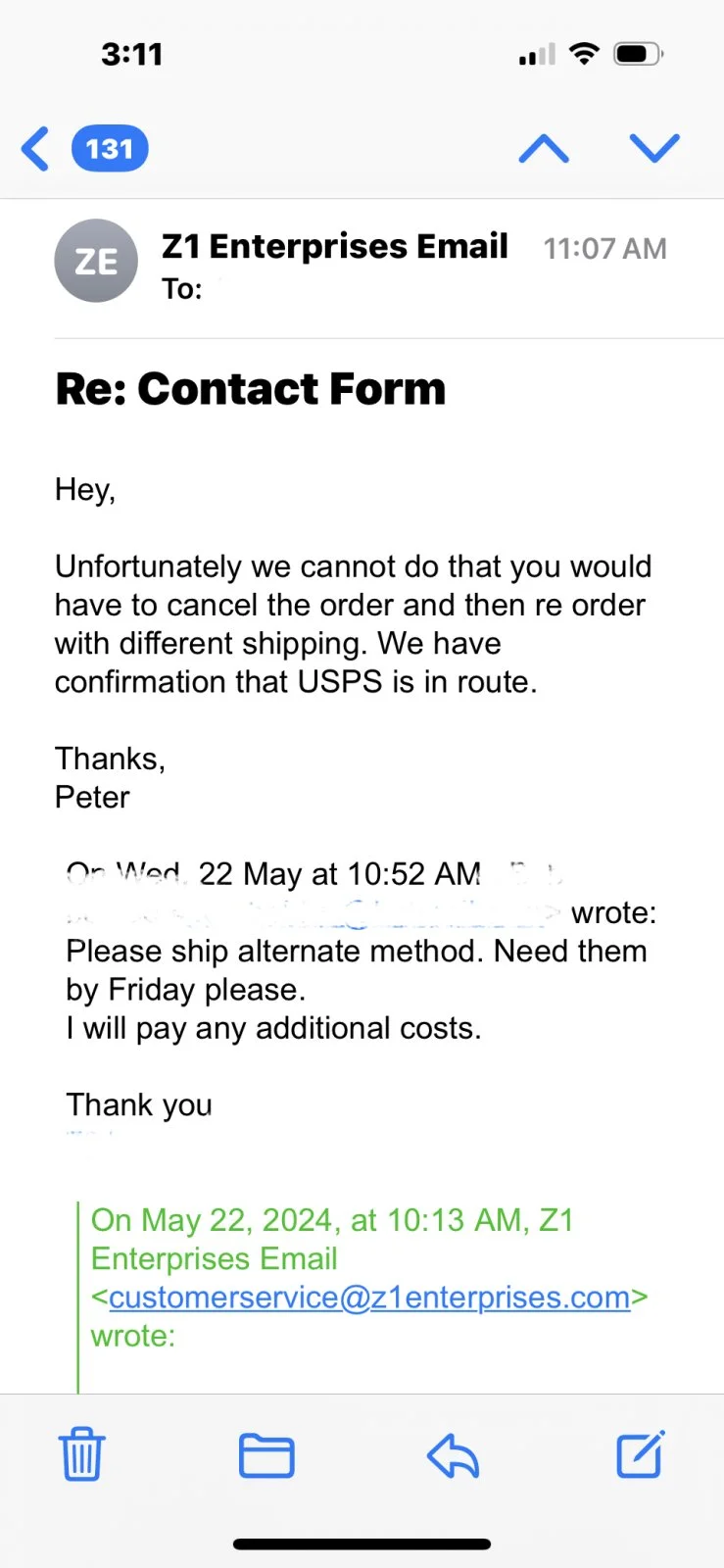Delete the message with trash icon

(82, 1454)
